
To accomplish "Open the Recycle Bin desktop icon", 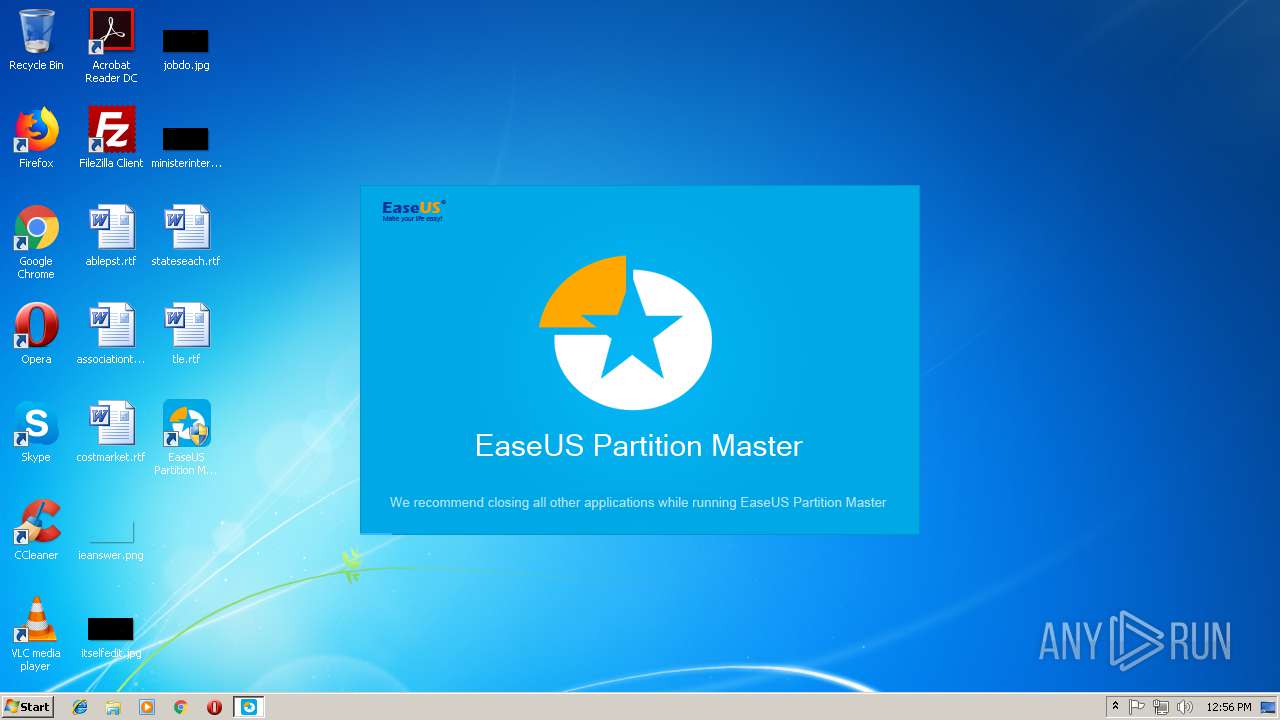I will pos(36,40).
